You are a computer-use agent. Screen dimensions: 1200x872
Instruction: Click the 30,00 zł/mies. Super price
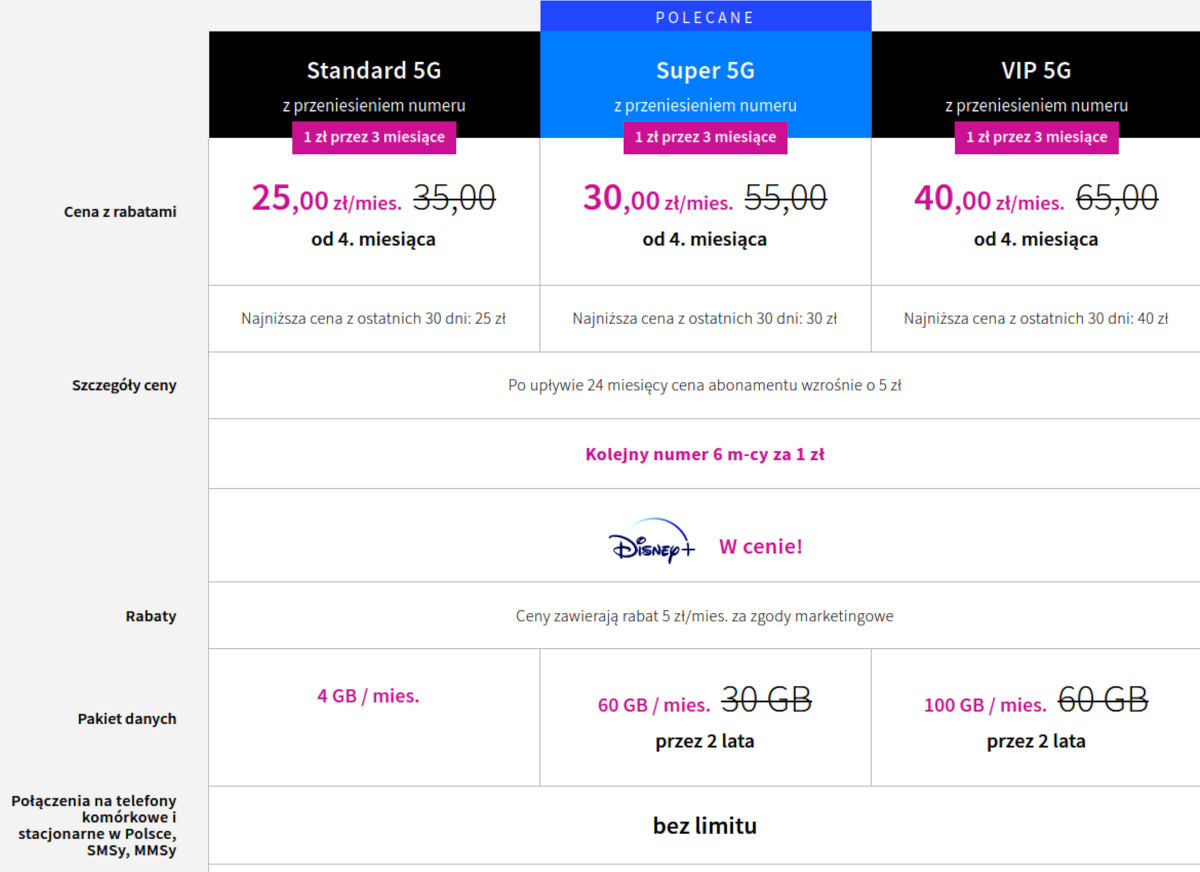point(657,200)
